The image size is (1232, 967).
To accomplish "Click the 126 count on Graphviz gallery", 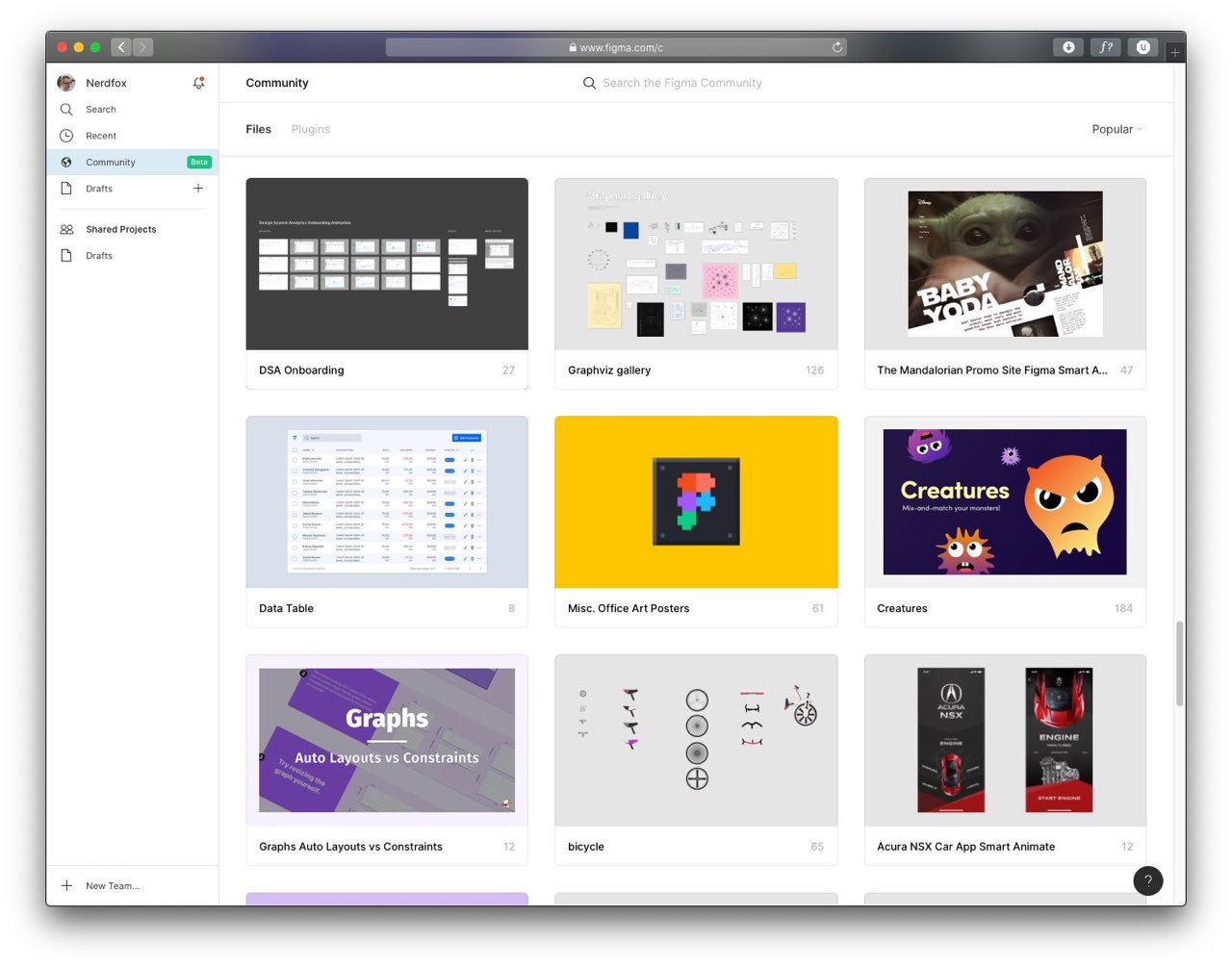I will pos(814,370).
